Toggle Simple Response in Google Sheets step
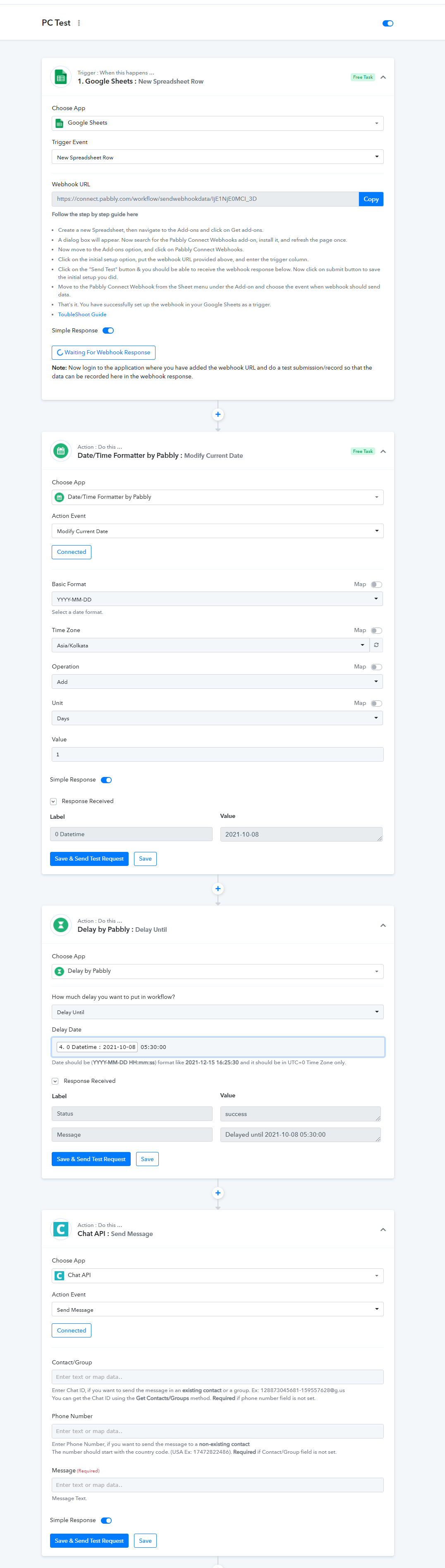 coord(108,330)
